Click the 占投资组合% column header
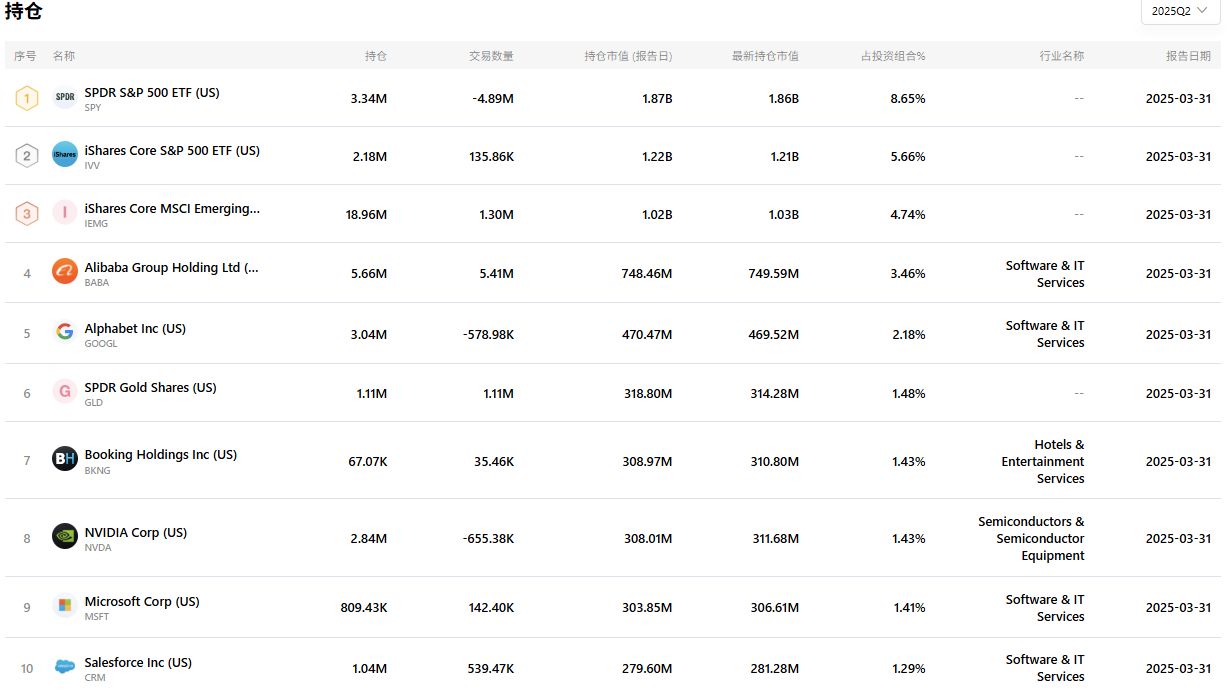 pos(894,56)
